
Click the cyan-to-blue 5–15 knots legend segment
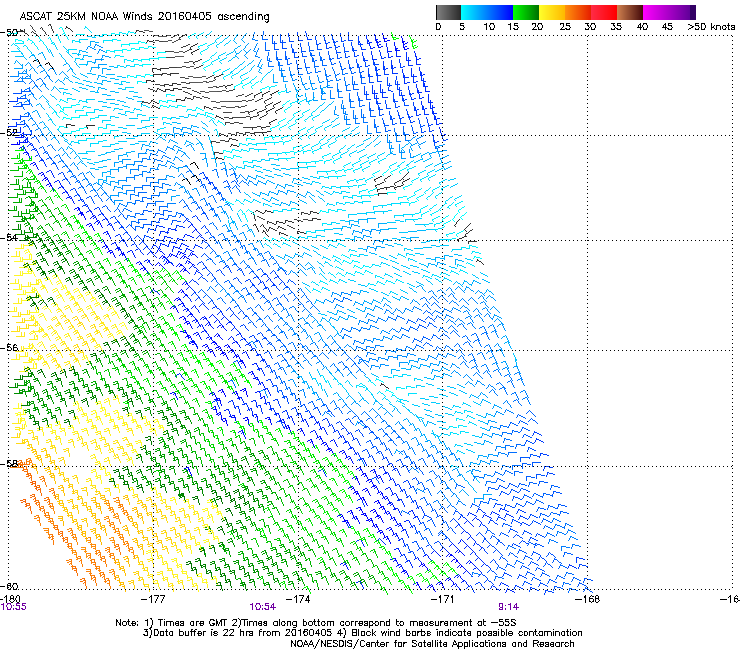click(x=487, y=12)
